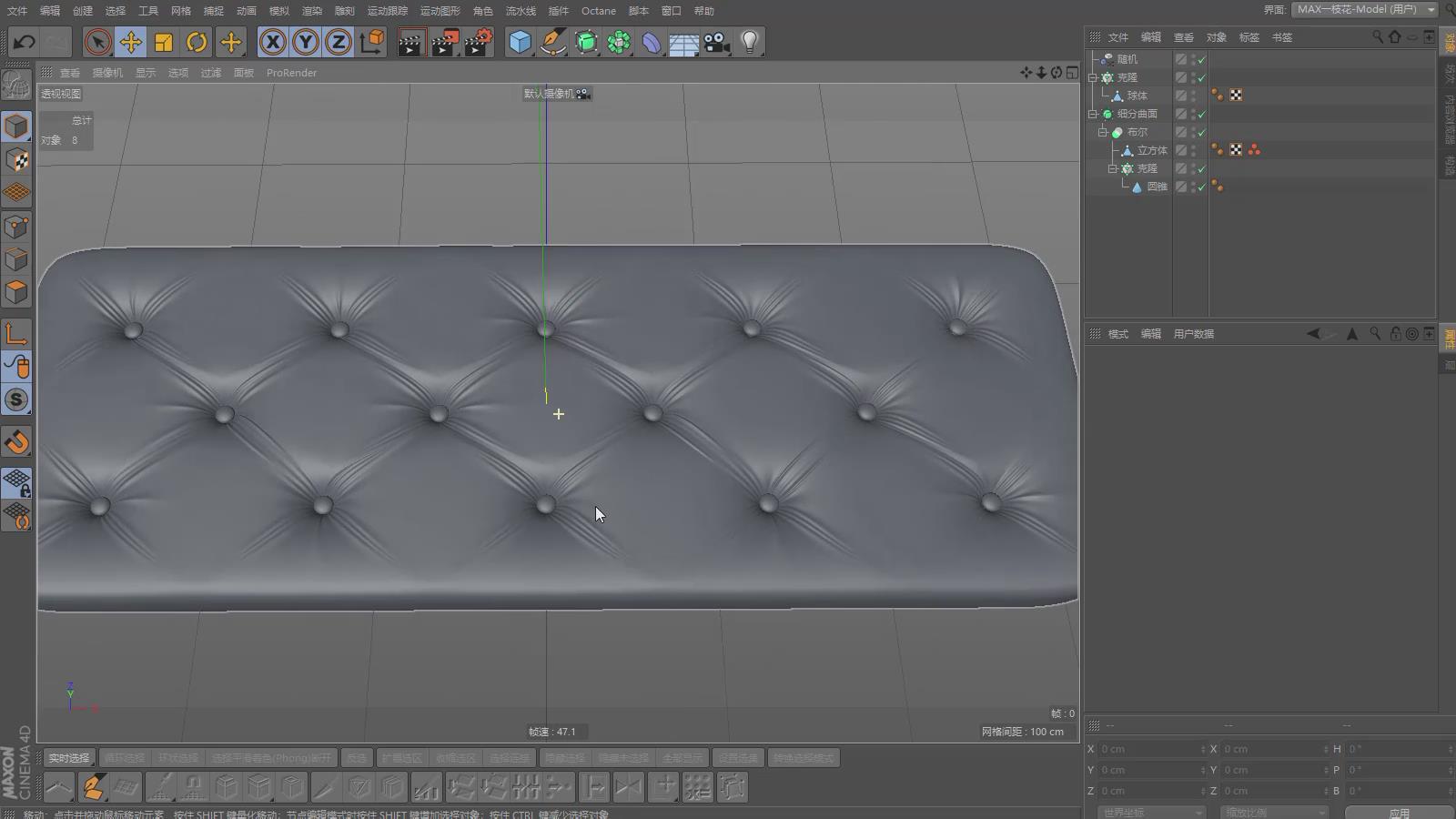Click the light bulb icon
The width and height of the screenshot is (1456, 819).
click(x=750, y=42)
